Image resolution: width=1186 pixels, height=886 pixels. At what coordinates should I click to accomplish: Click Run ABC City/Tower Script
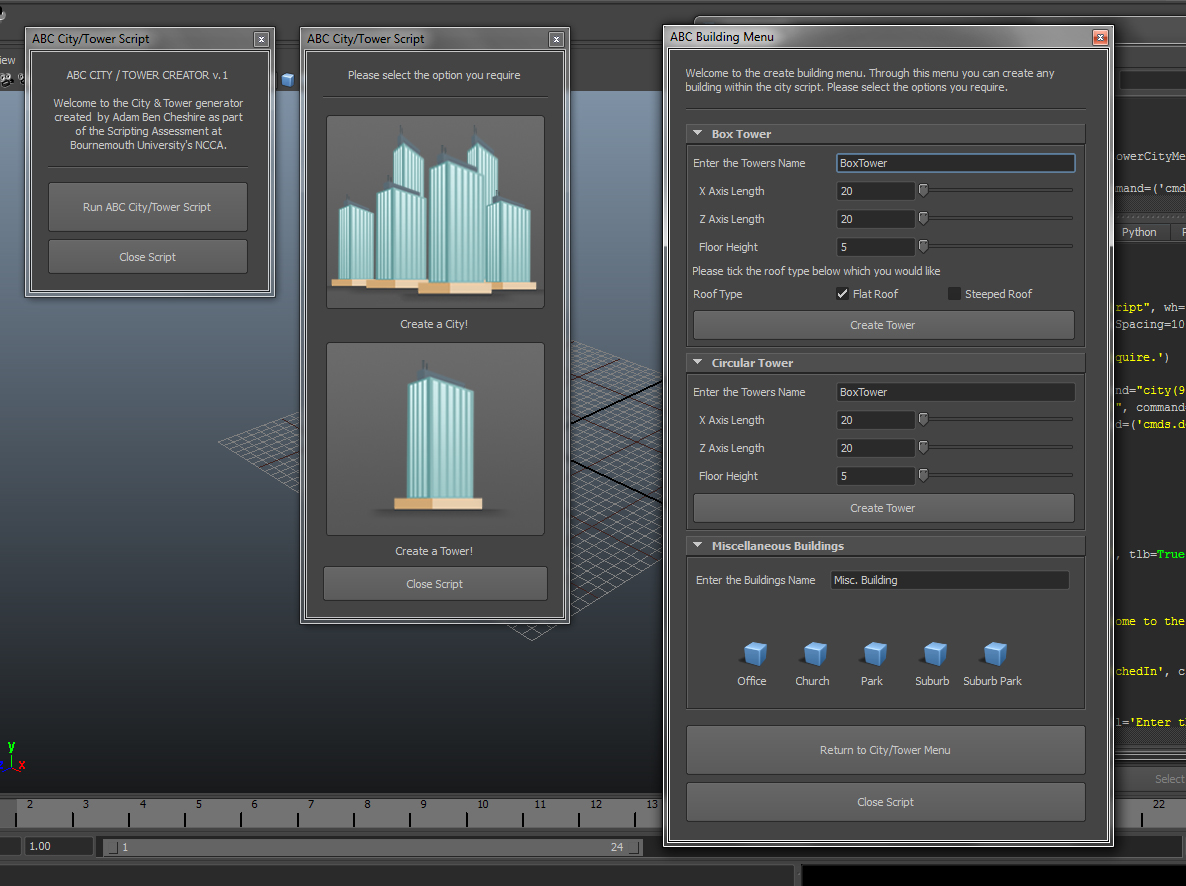(x=147, y=207)
